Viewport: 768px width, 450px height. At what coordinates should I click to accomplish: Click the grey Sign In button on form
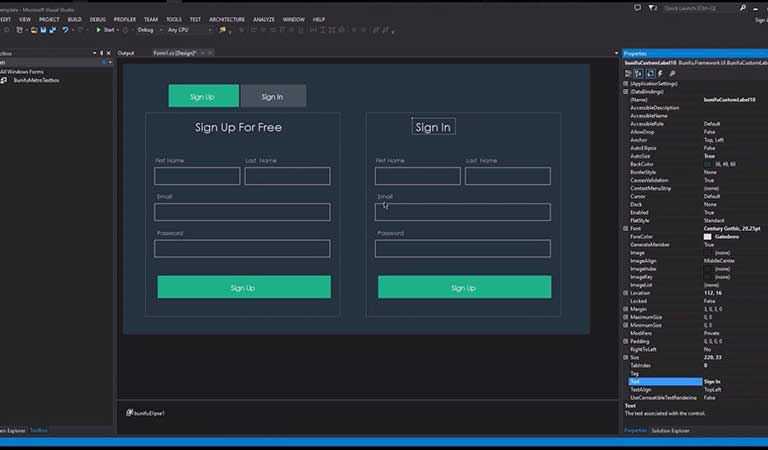[272, 96]
